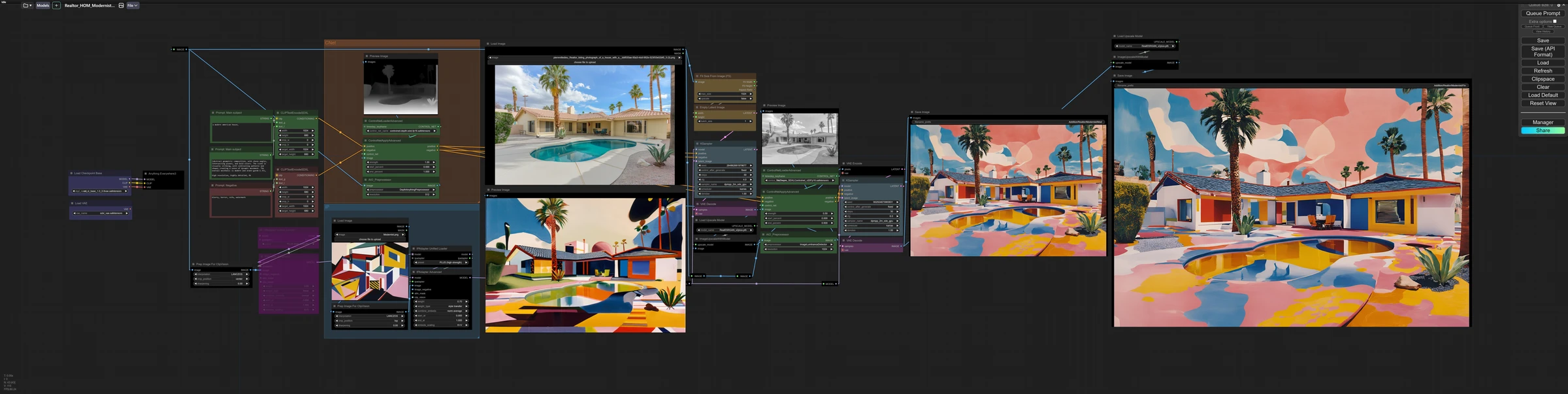Image resolution: width=1568 pixels, height=394 pixels.
Task: Collapse the ControlNetLoaderAdvanced node inside CNet group
Action: coord(367,121)
